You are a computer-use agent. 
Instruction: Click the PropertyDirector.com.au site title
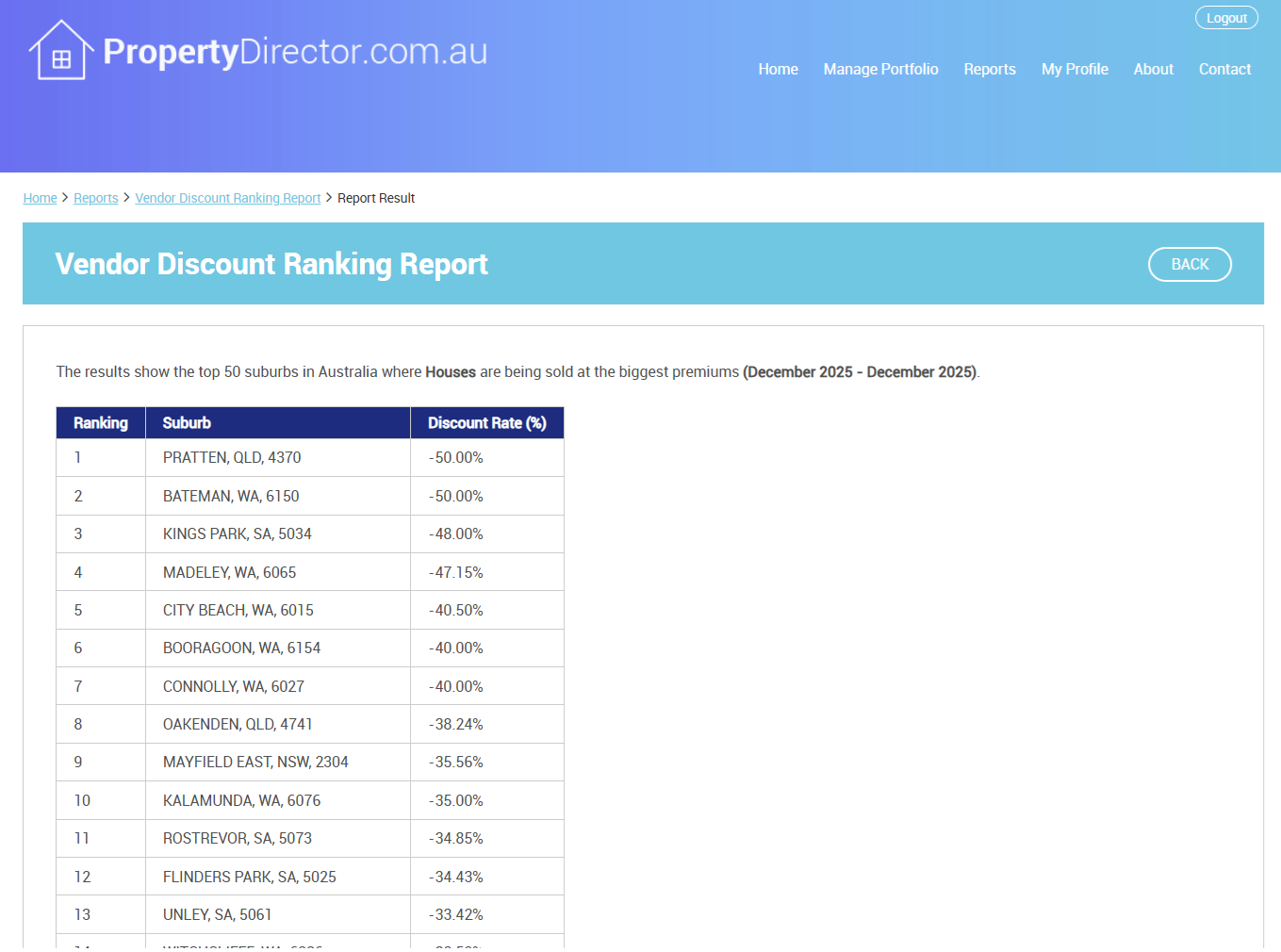tap(295, 52)
